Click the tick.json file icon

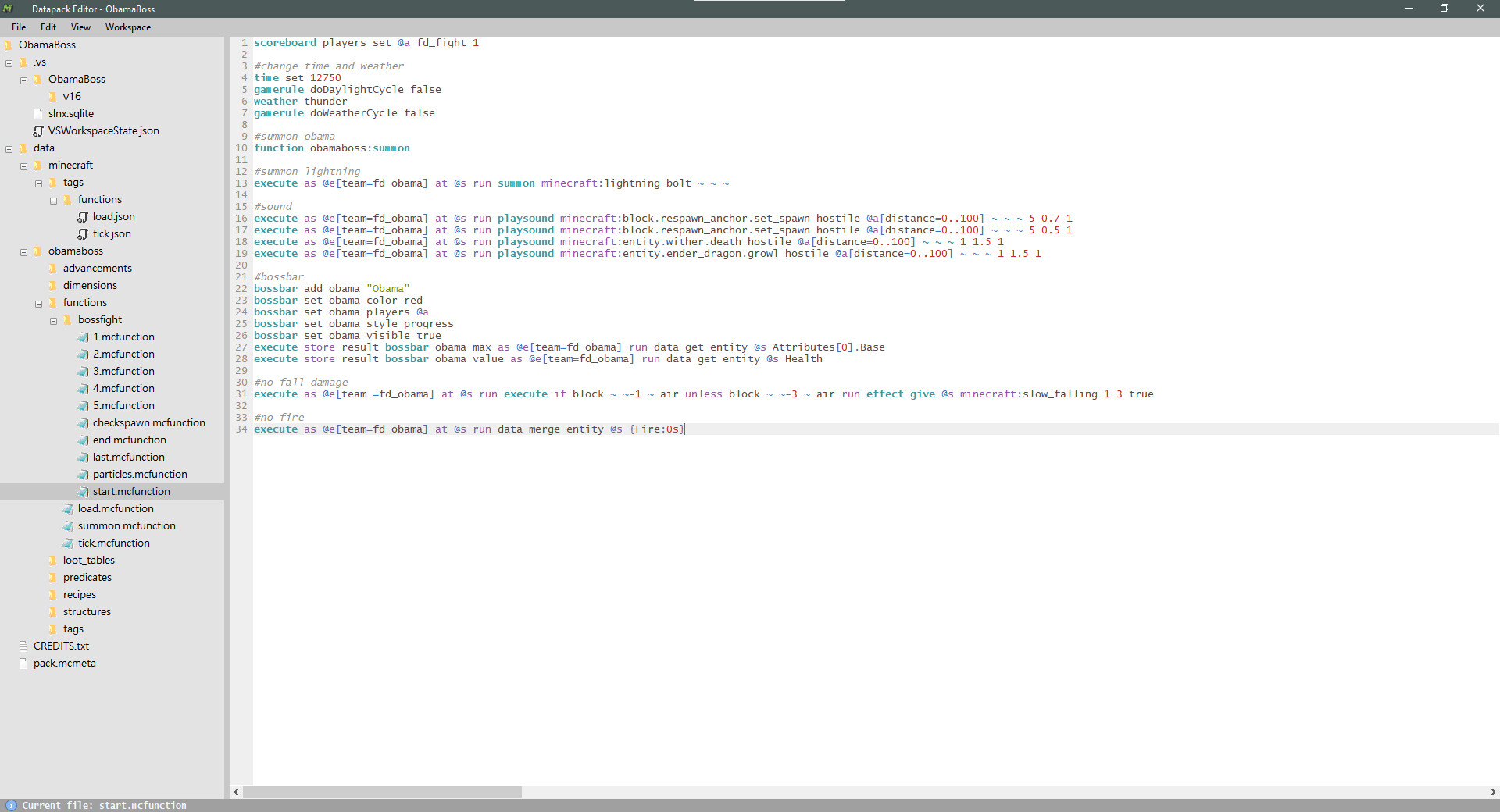tap(83, 233)
